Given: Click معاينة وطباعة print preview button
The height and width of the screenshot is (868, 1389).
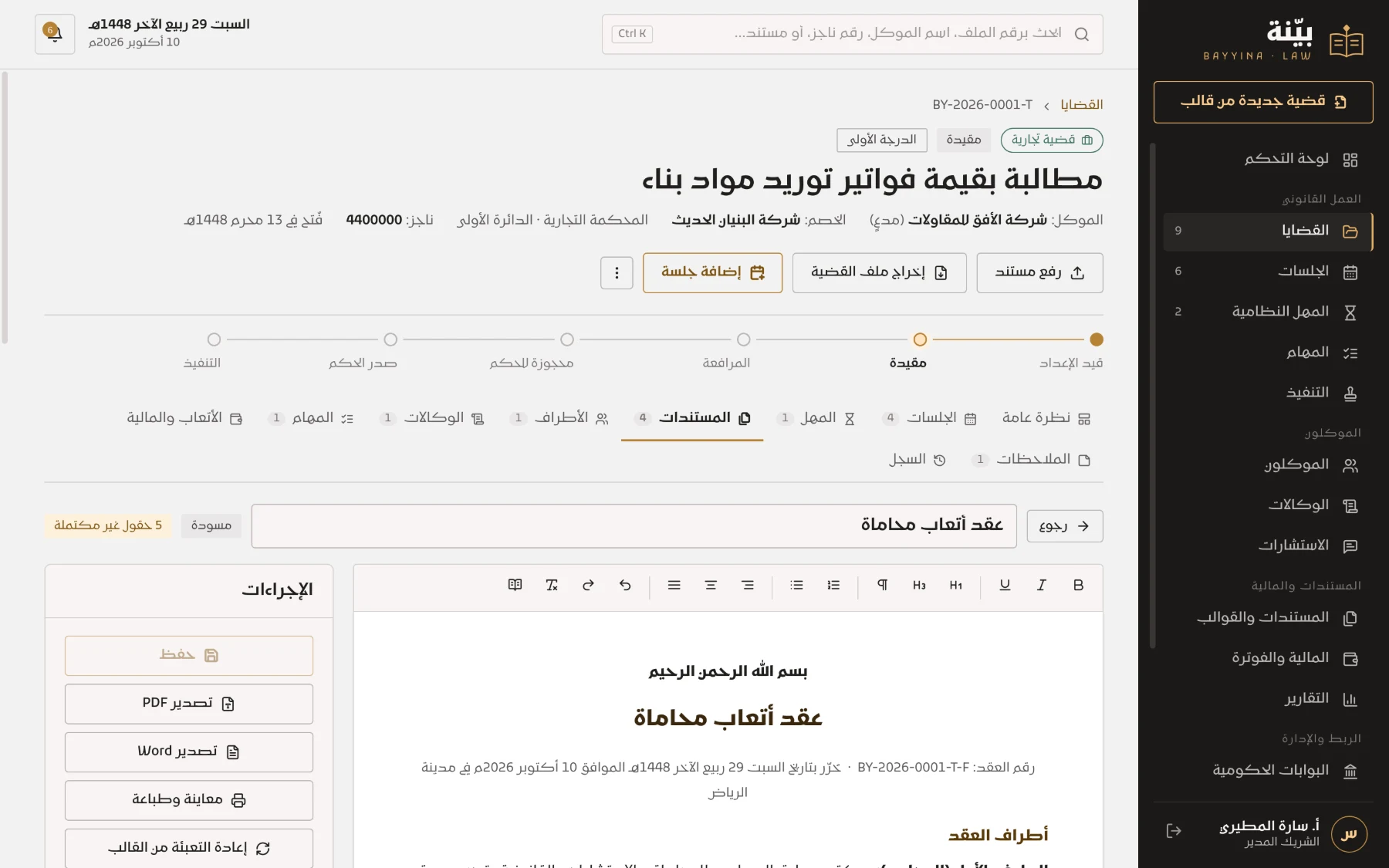Looking at the screenshot, I should coord(189,800).
